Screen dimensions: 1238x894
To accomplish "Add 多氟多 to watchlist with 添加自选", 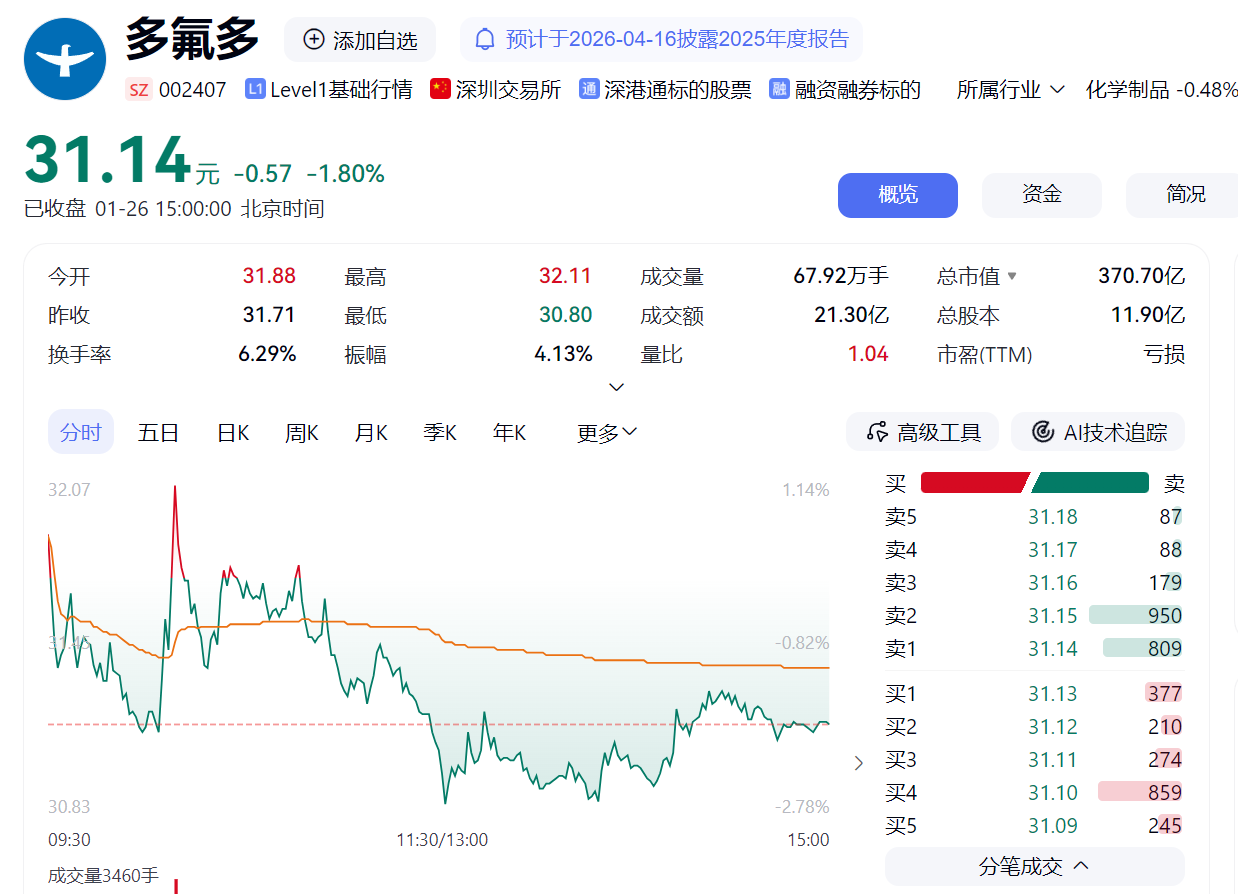I will pos(360,40).
